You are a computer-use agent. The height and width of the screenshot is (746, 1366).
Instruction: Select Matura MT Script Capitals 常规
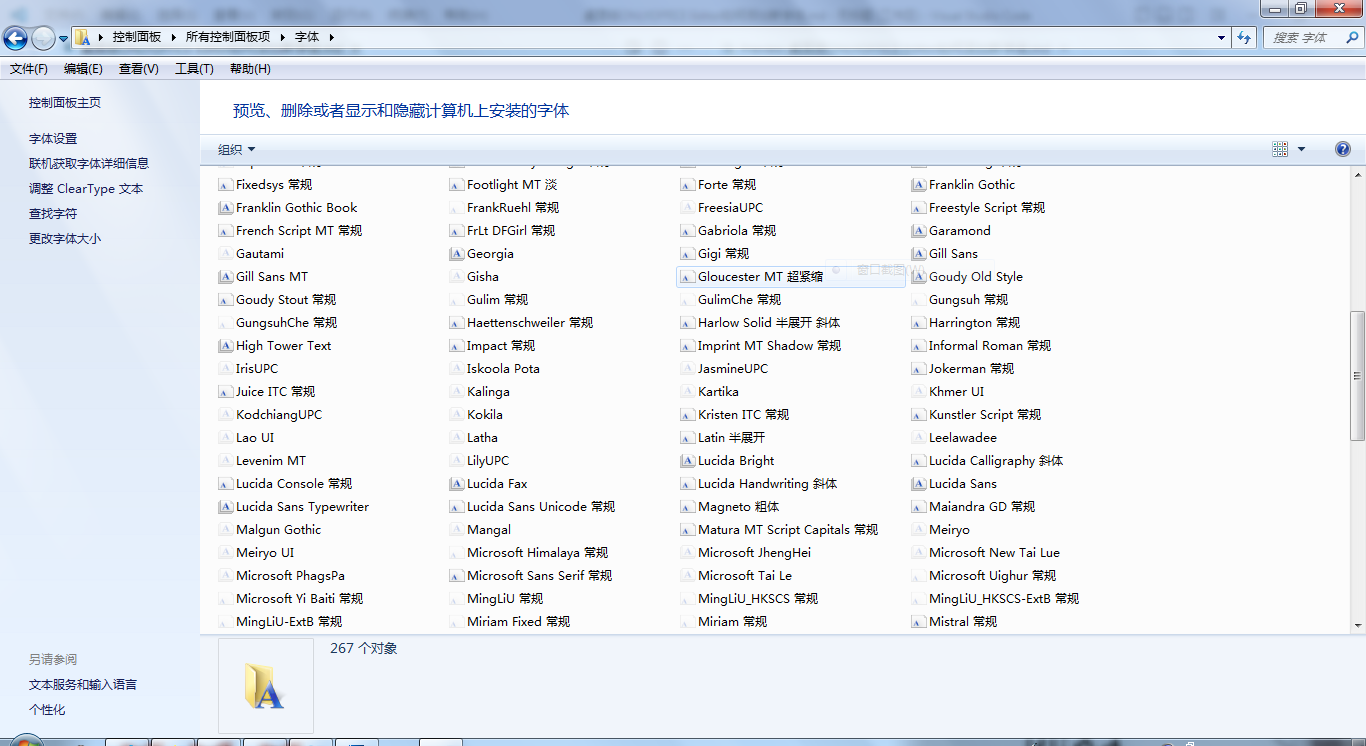click(x=788, y=529)
